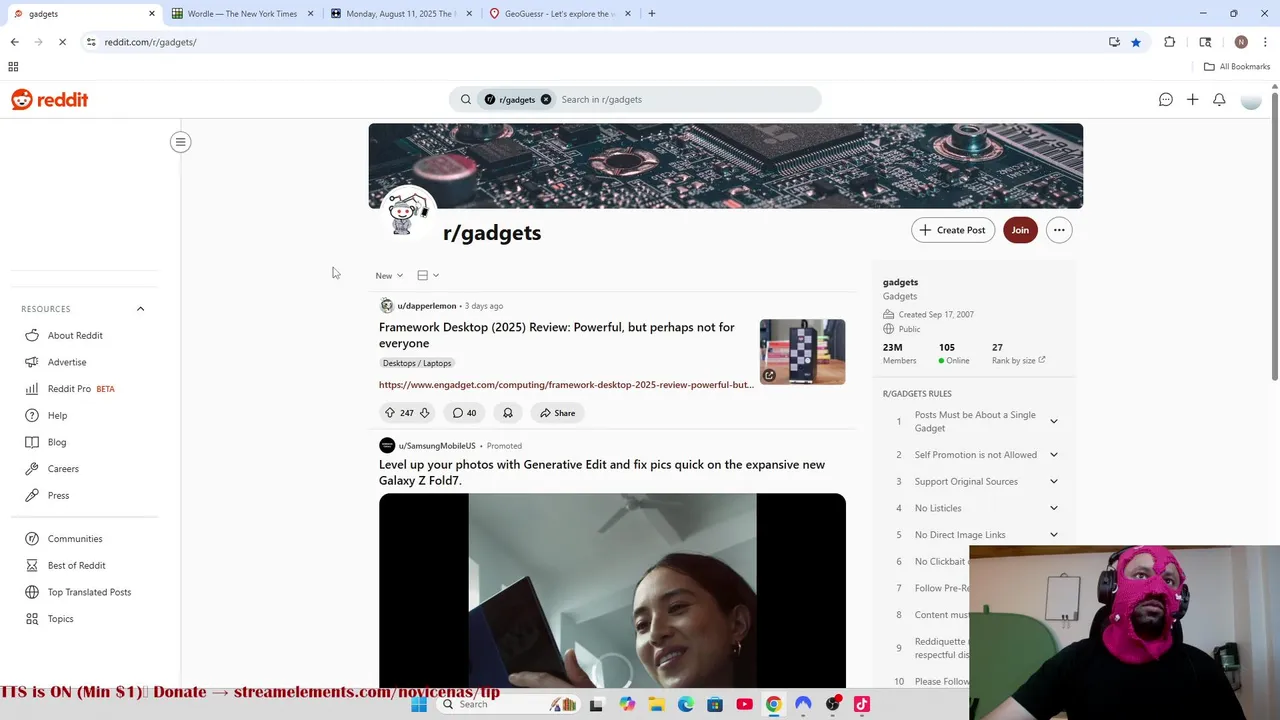1280x720 pixels.
Task: Click the search magnifier icon
Action: coord(465,100)
